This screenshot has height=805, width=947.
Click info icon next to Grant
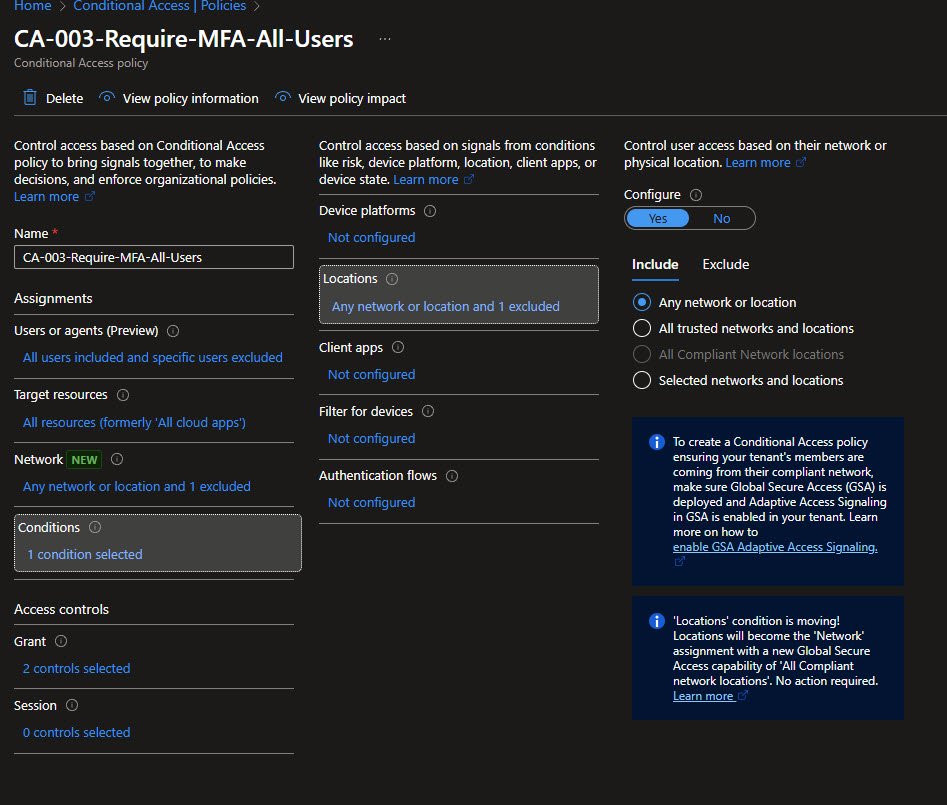coord(61,641)
